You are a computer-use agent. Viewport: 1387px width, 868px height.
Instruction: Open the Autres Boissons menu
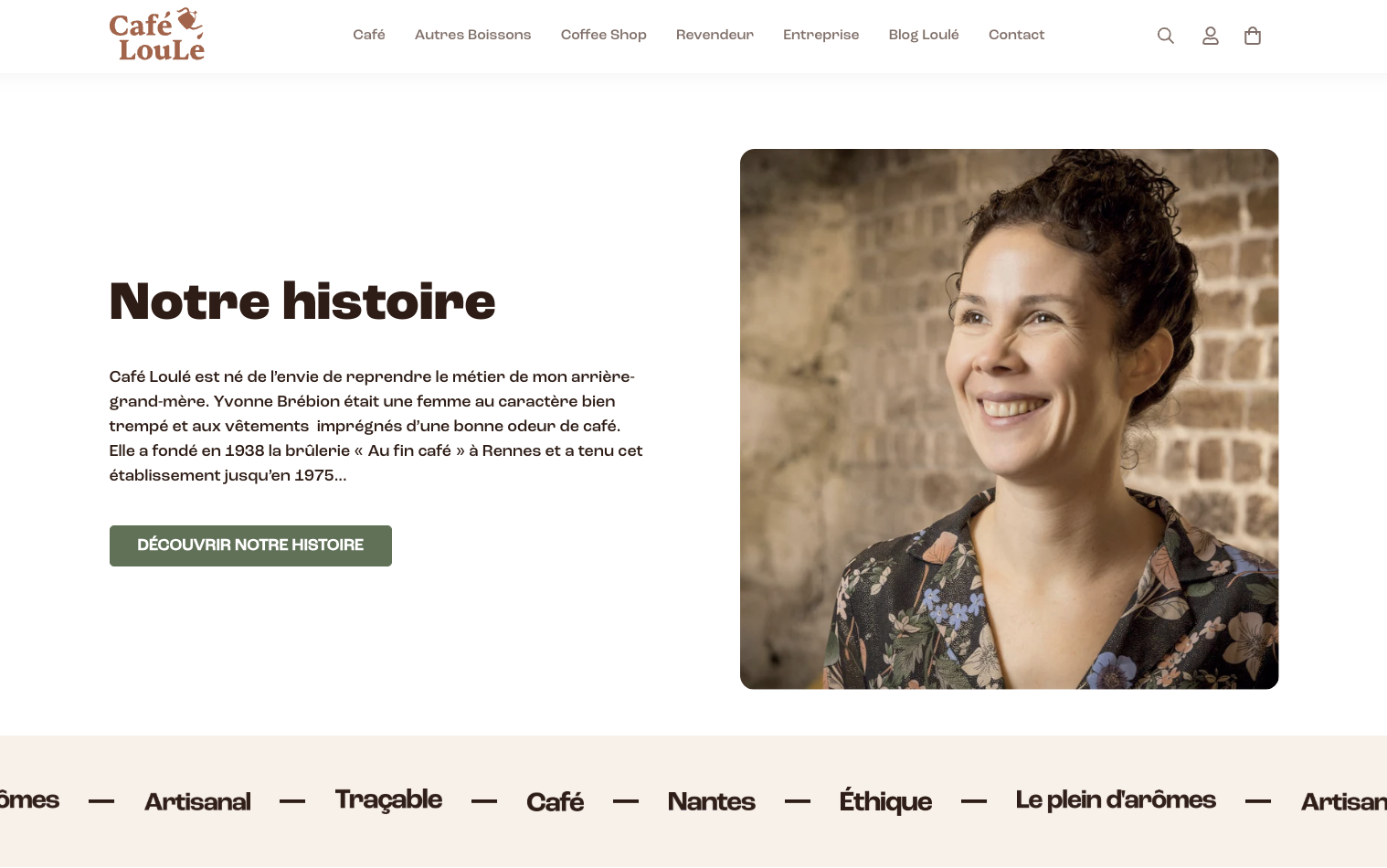pos(472,35)
